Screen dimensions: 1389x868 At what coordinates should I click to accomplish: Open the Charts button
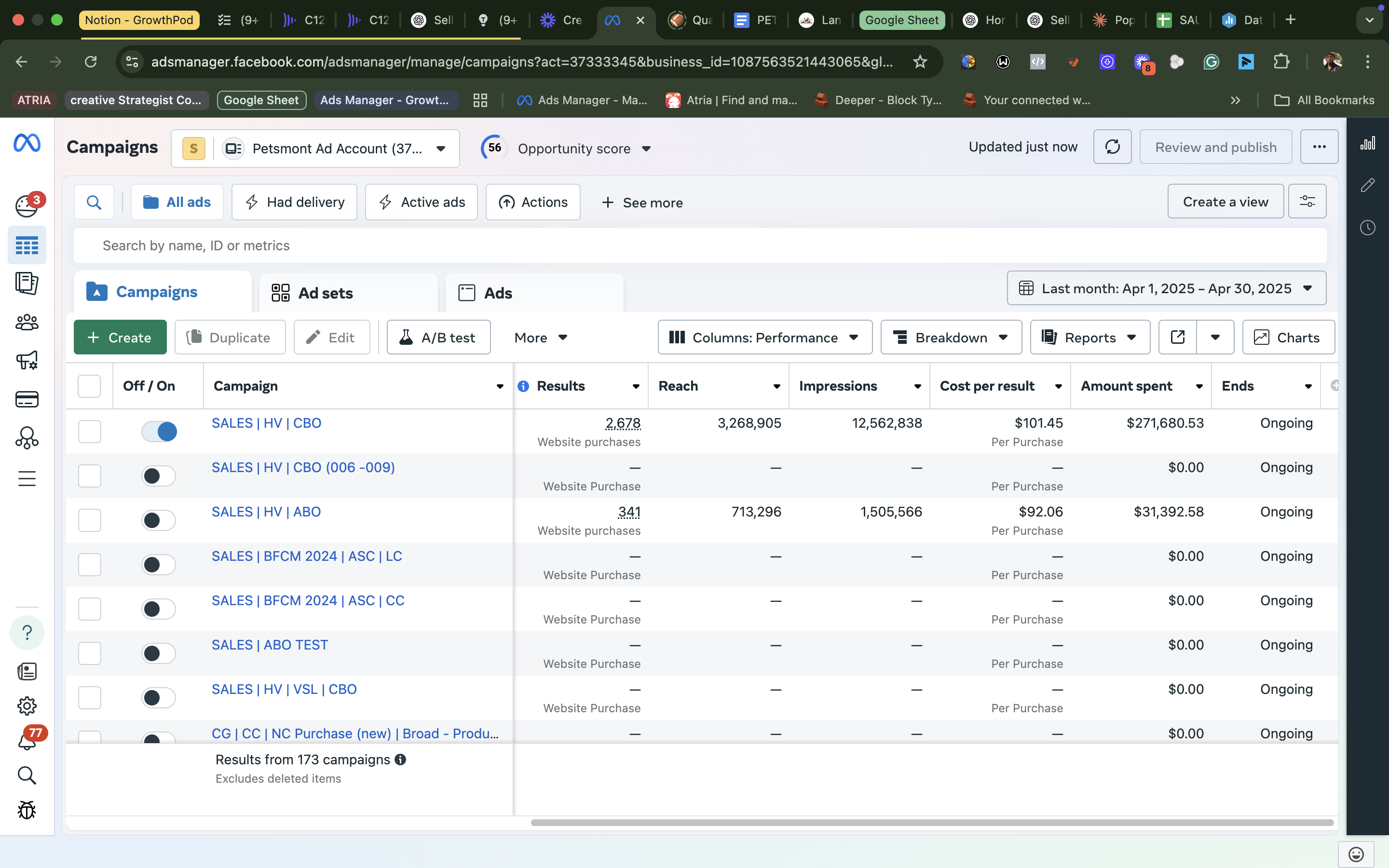point(1289,337)
